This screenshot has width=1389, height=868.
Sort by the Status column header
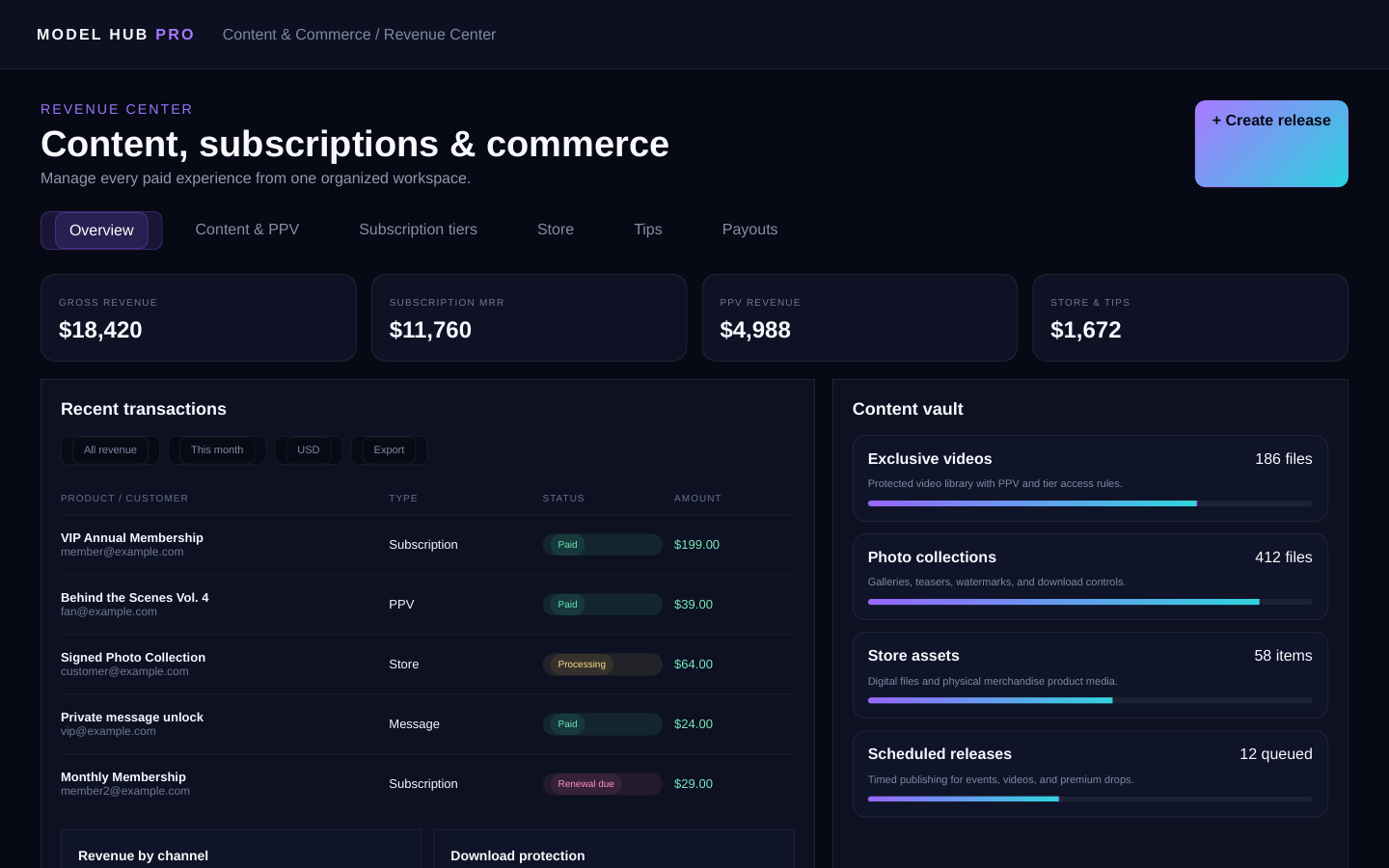point(563,499)
